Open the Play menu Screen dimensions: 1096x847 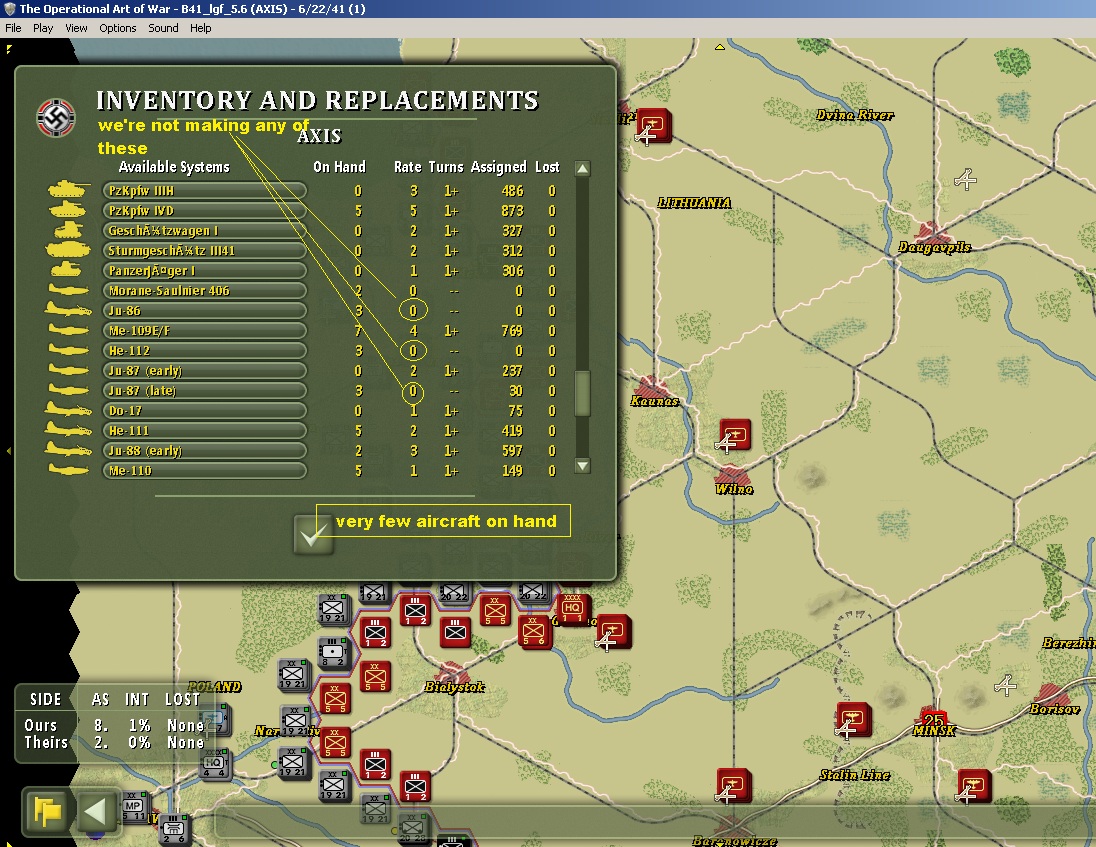pyautogui.click(x=43, y=28)
